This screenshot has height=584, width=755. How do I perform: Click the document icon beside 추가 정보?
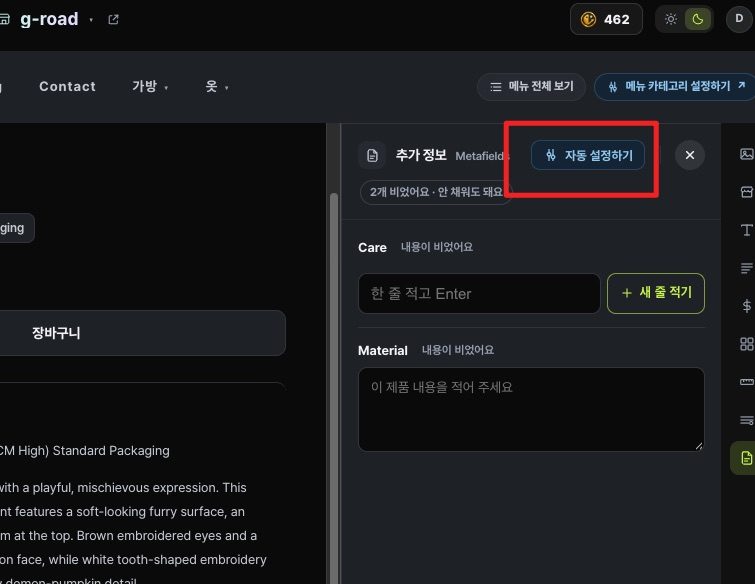[372, 155]
